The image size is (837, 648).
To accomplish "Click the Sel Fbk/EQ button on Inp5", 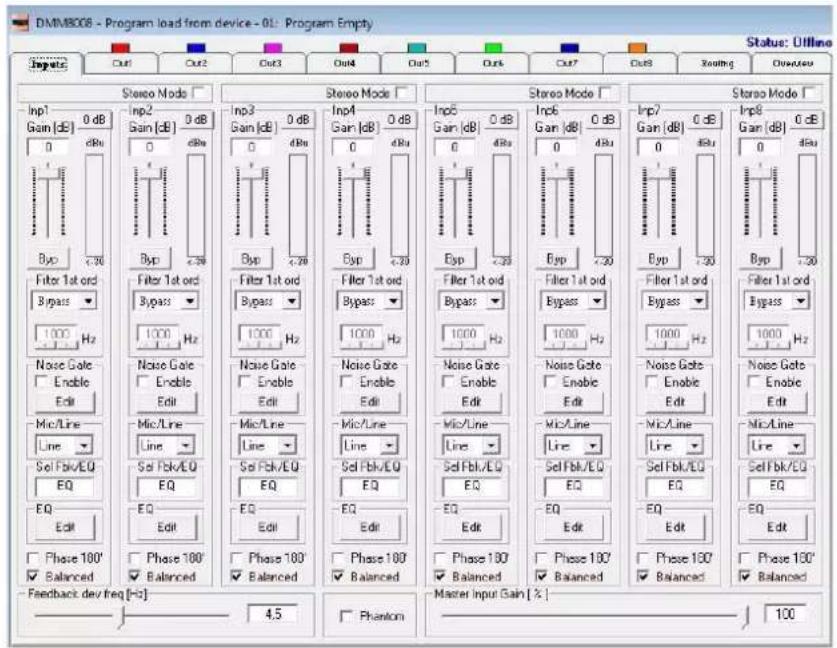I will click(x=472, y=486).
